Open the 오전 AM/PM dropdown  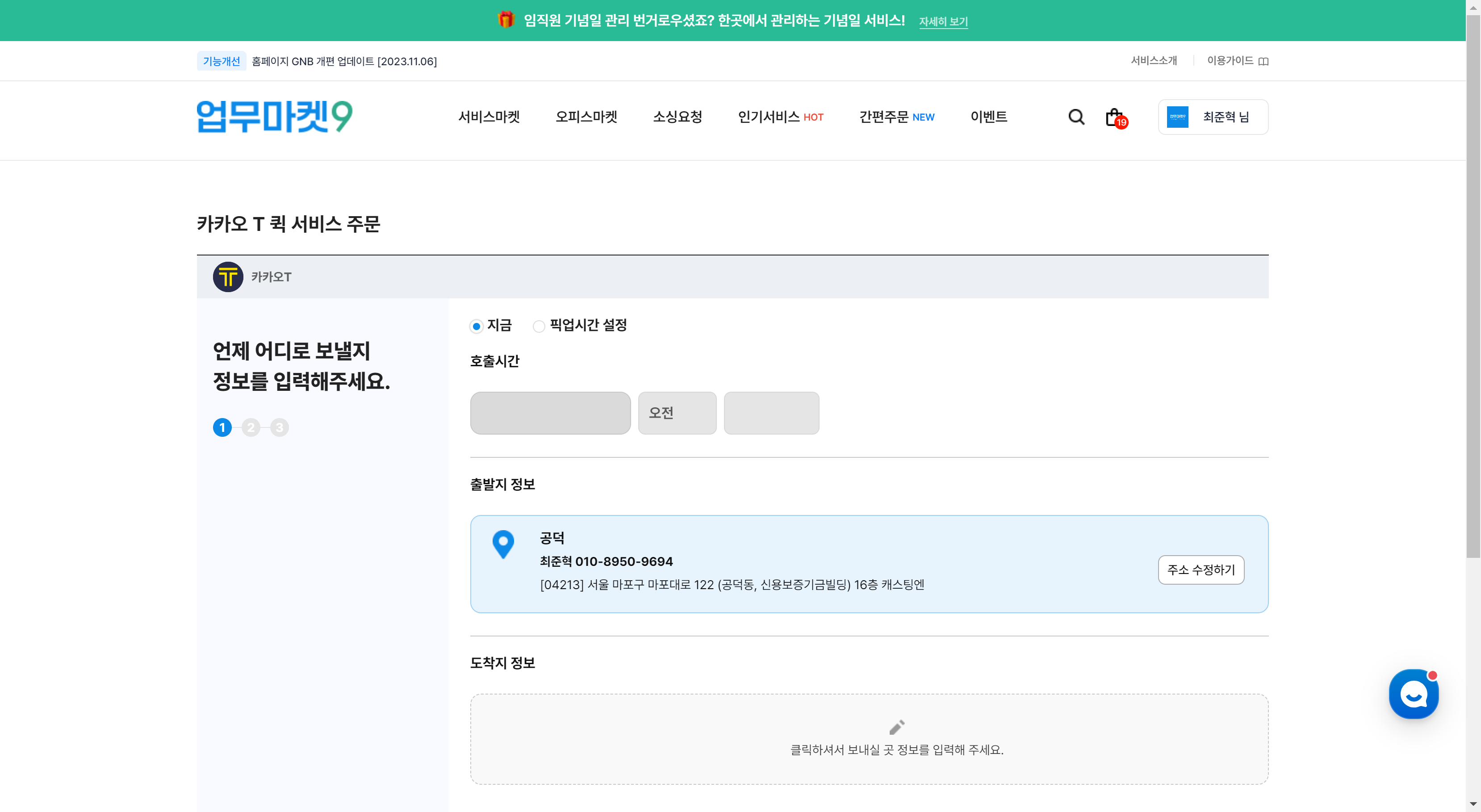point(677,413)
